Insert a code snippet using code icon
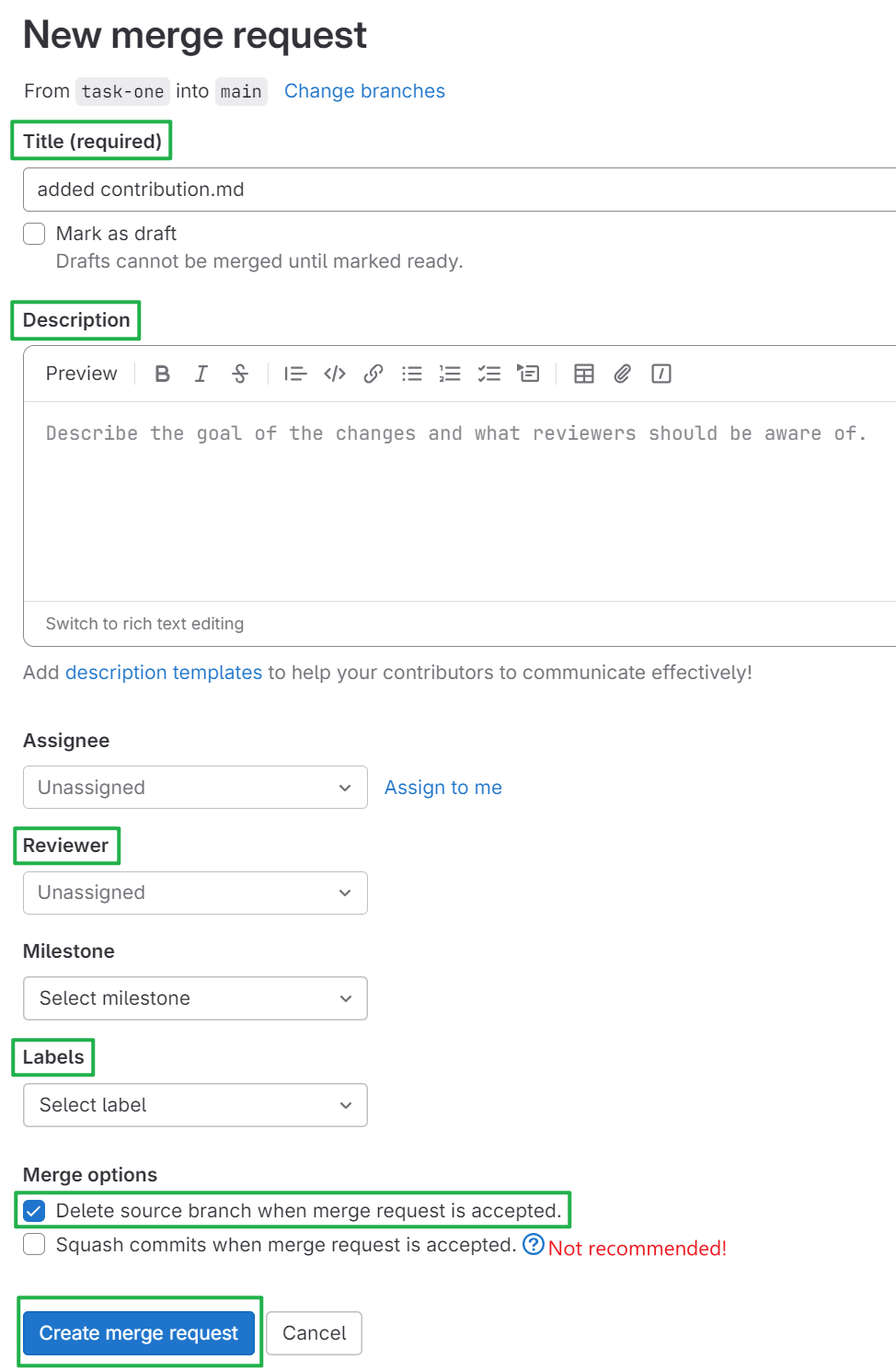Viewport: 896px width, 1371px height. pos(335,374)
